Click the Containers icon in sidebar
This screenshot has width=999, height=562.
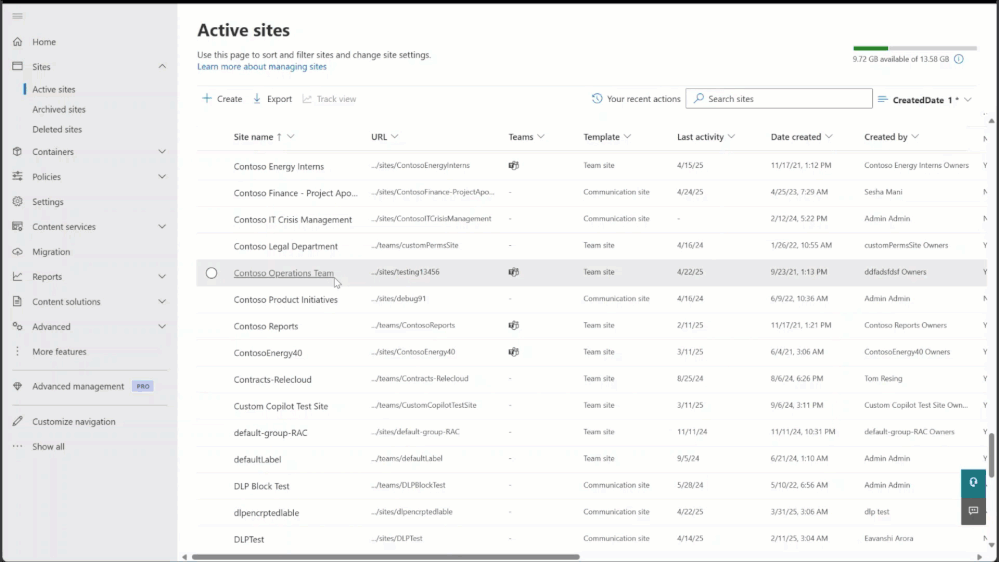click(17, 152)
